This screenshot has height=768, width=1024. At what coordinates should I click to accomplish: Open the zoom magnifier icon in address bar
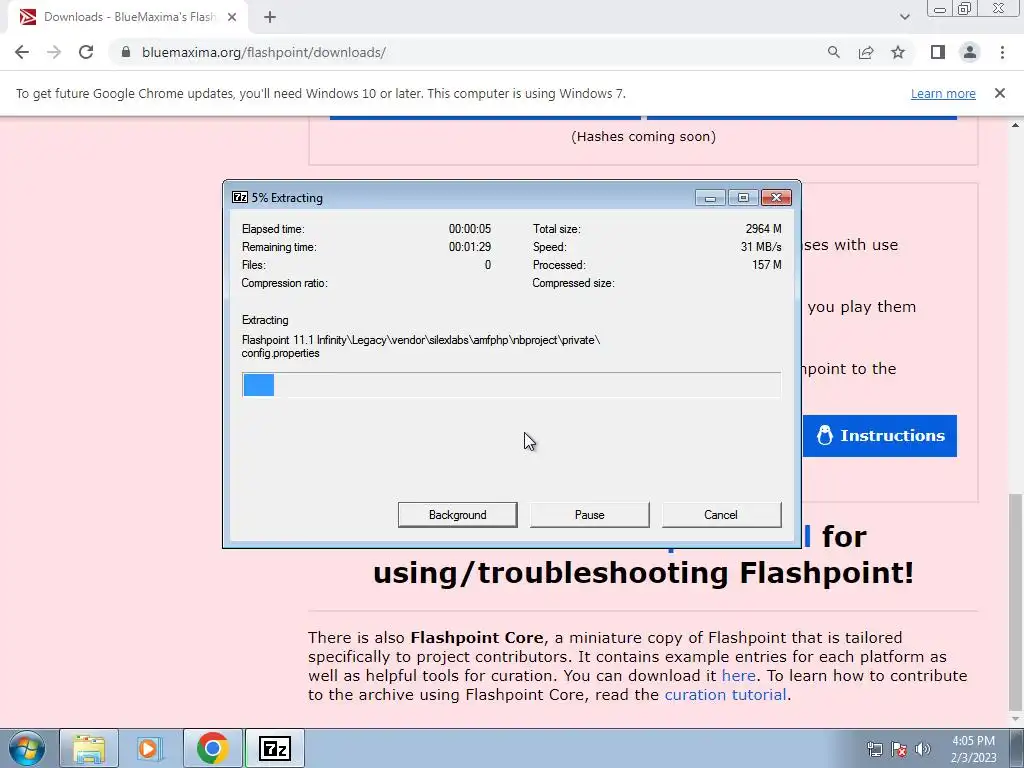(833, 52)
